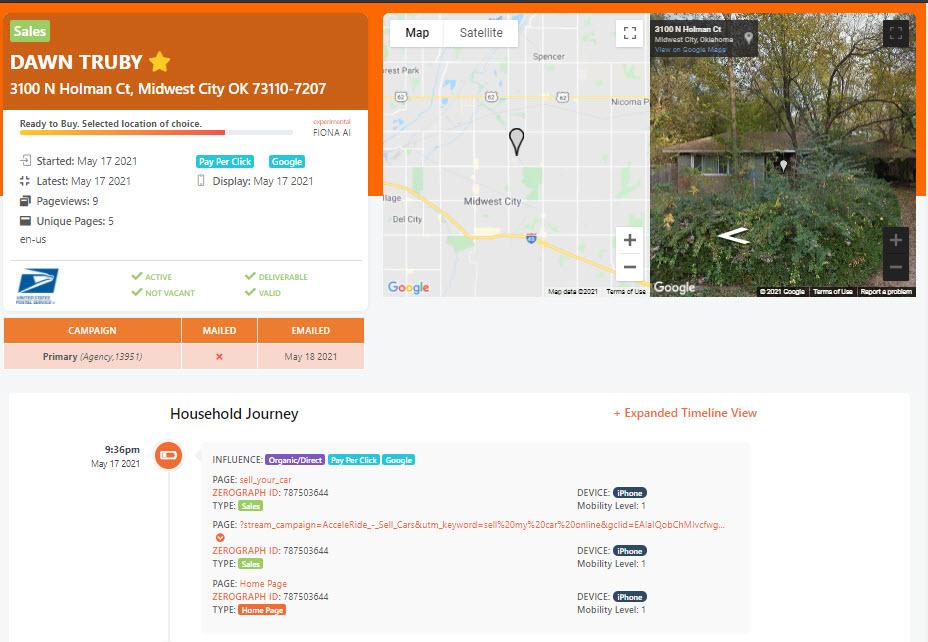Viewport: 928px width, 642px height.
Task: Zoom out on the street view
Action: coord(896,267)
